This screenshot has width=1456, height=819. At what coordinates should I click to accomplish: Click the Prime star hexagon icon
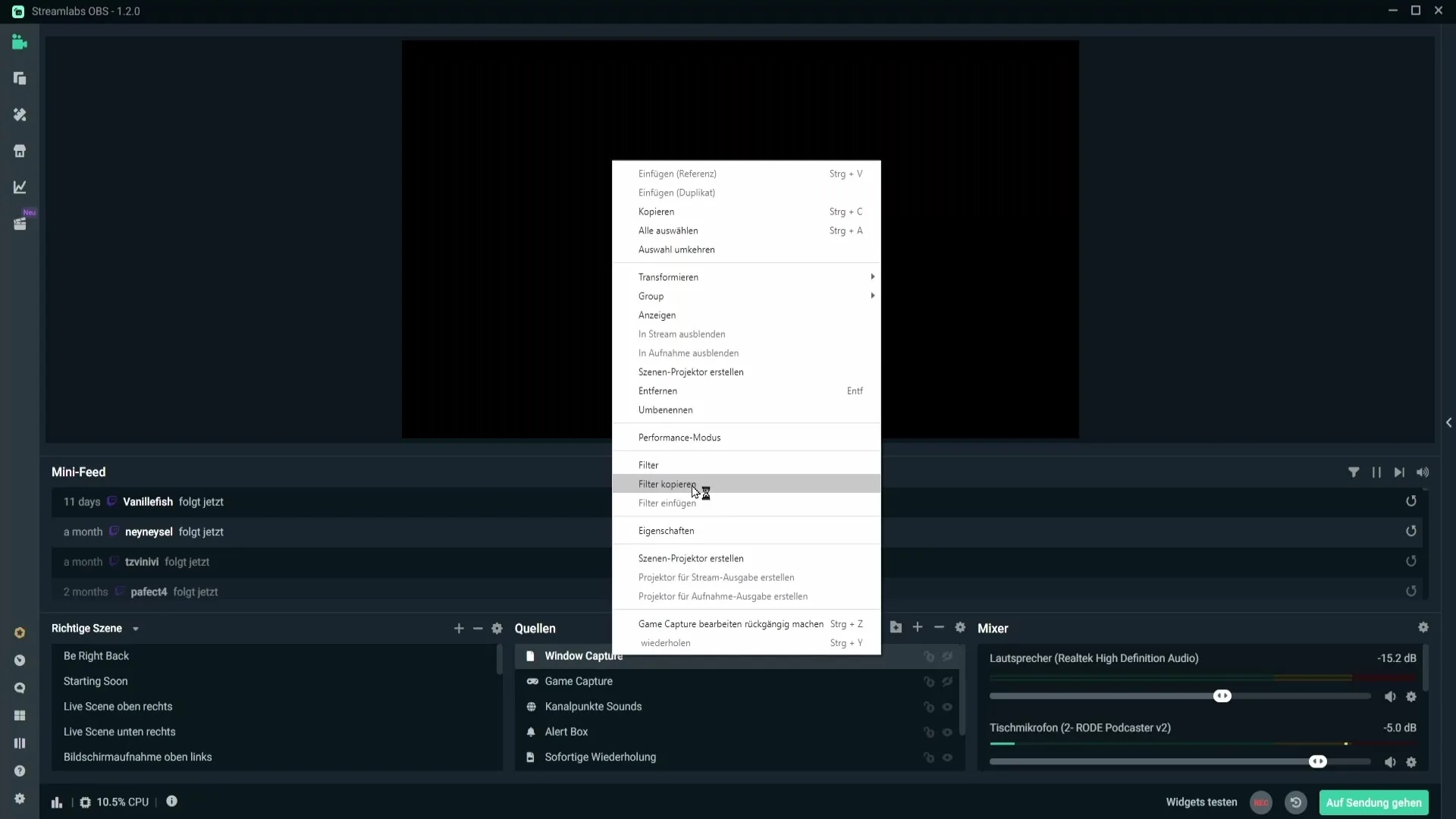(x=20, y=632)
